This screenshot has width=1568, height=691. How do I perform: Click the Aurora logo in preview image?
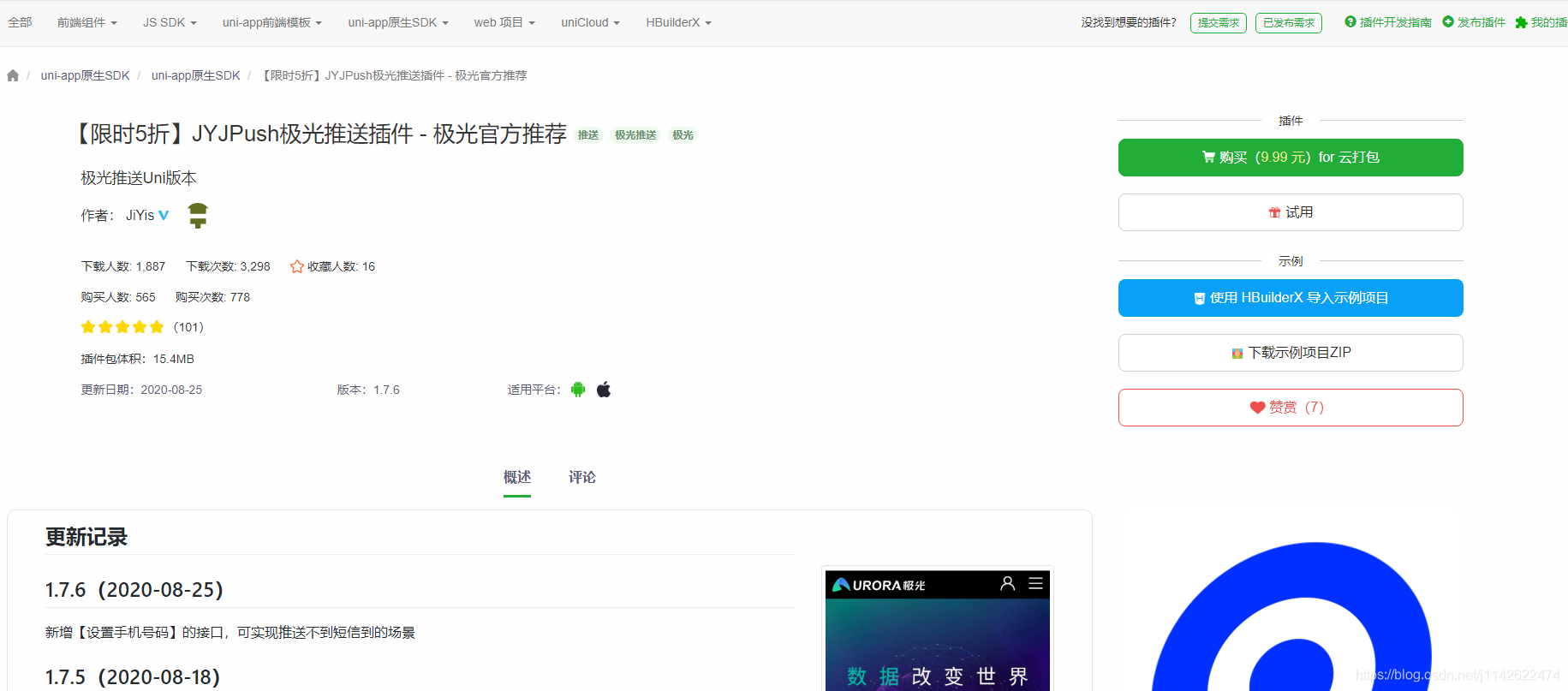point(879,585)
